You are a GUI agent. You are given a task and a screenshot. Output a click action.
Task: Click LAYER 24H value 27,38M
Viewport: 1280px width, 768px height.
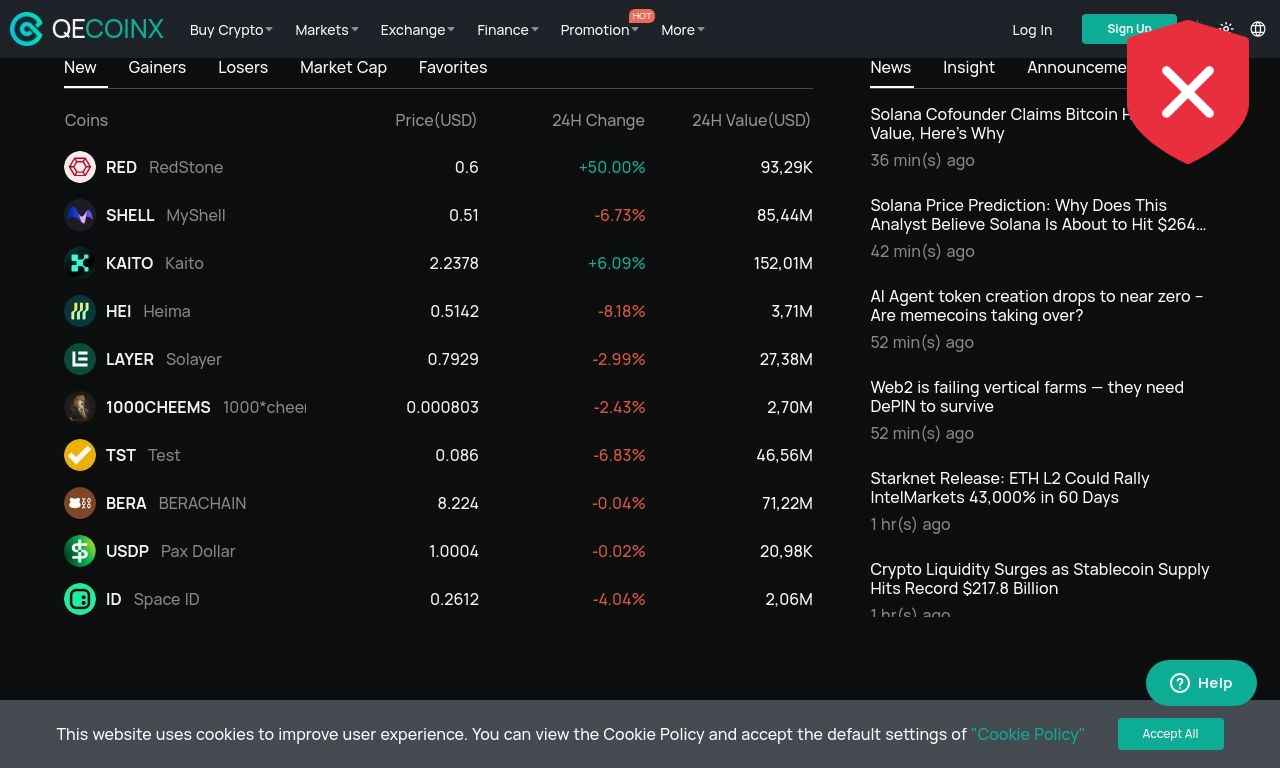786,359
